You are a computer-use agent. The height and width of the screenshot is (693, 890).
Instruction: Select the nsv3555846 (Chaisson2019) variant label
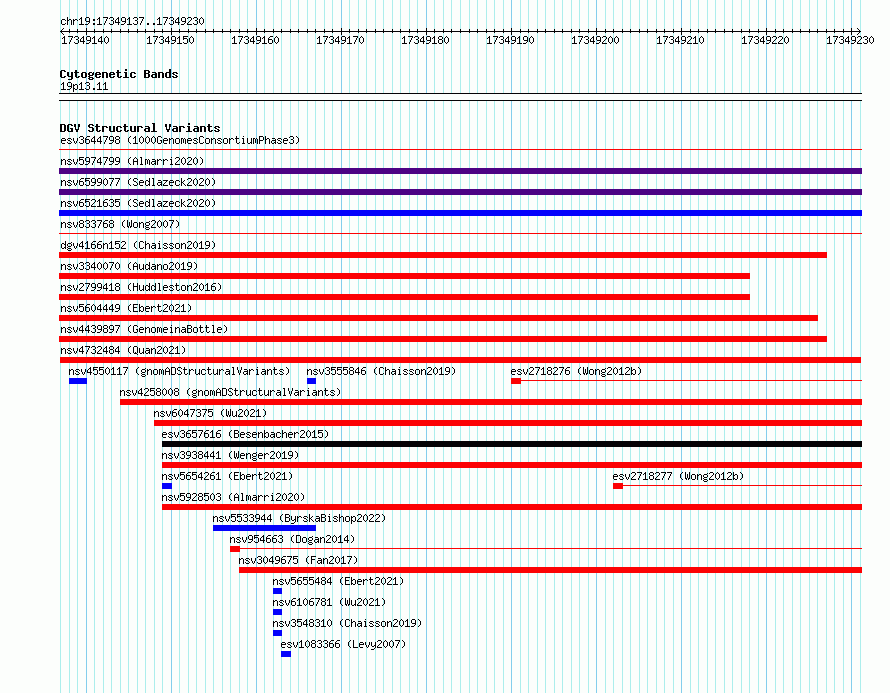click(x=381, y=371)
